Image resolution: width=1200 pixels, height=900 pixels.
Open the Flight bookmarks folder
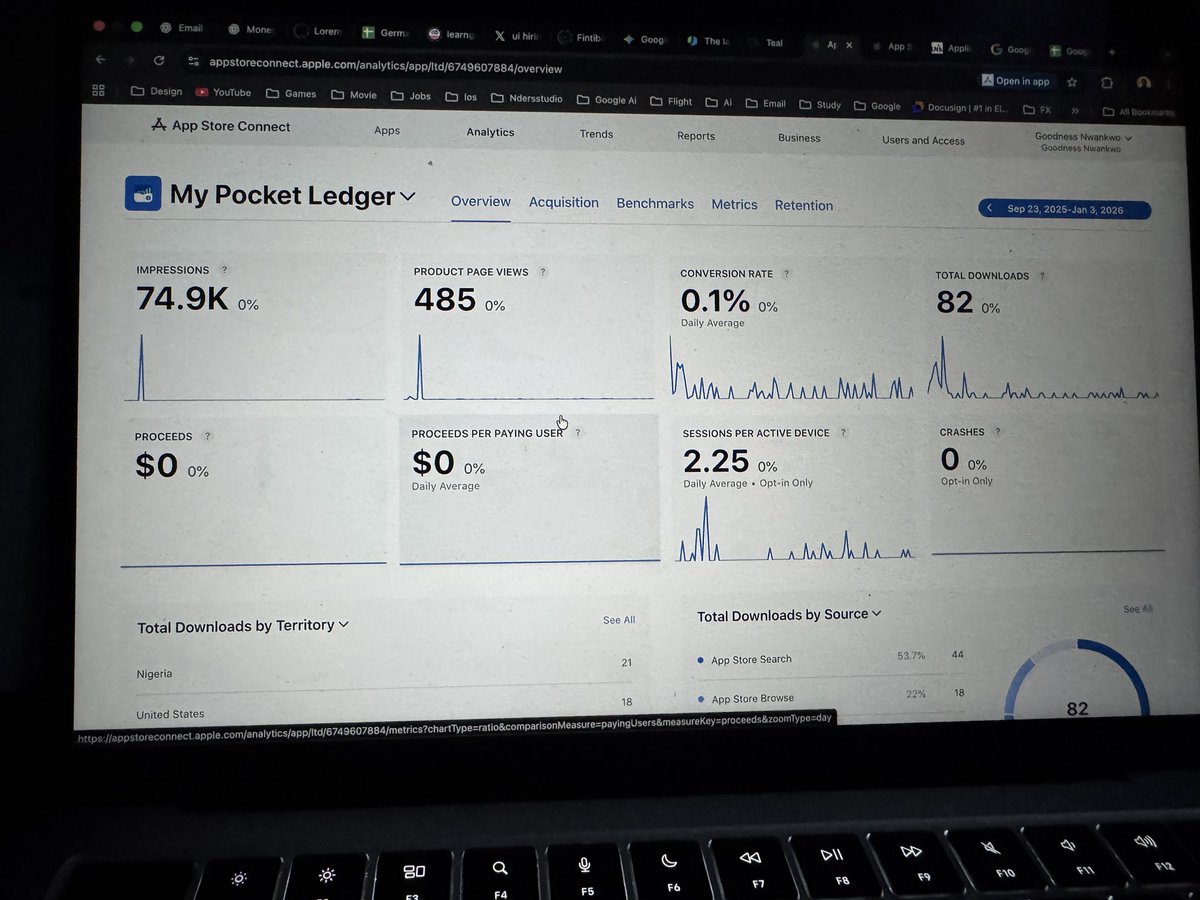coord(671,101)
